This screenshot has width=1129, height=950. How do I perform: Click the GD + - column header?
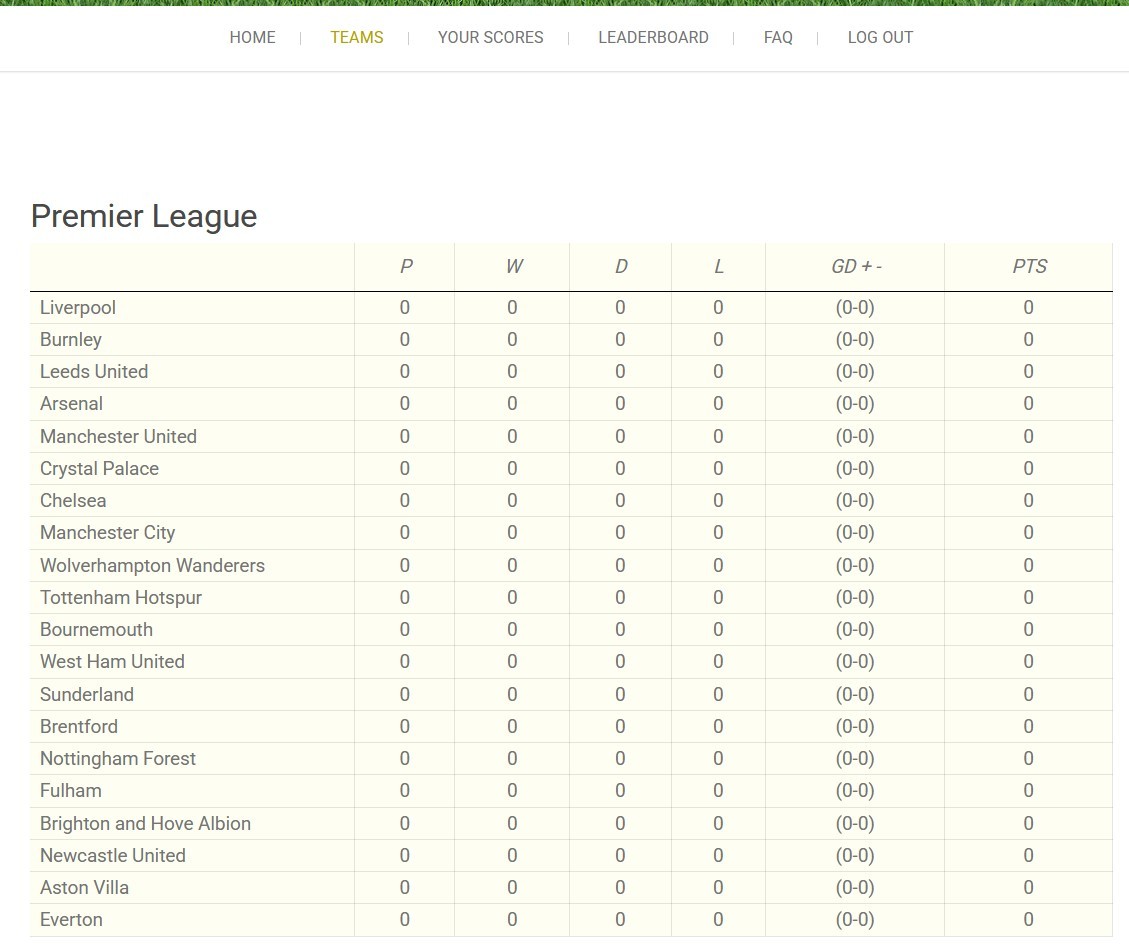tap(855, 266)
